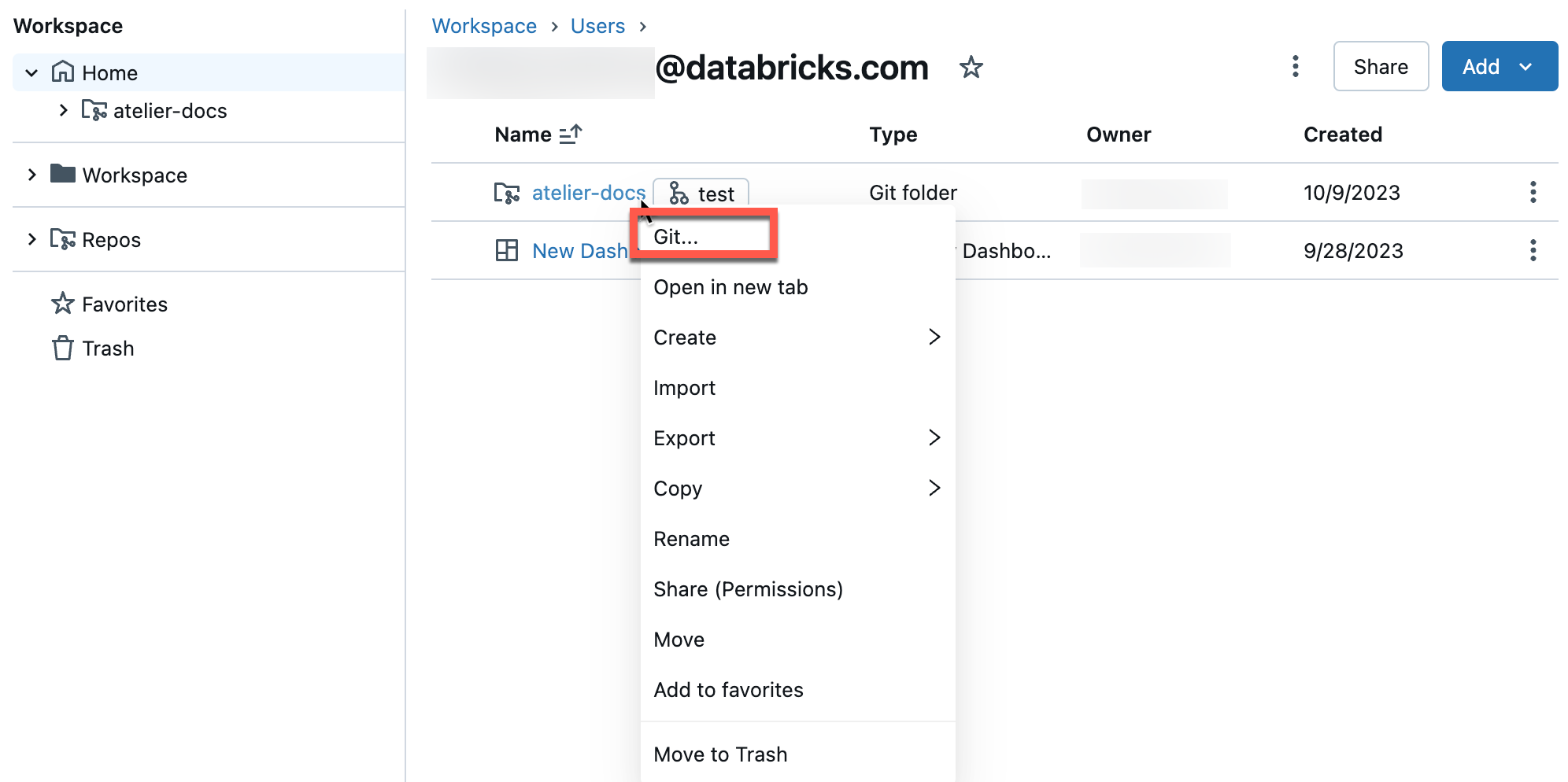This screenshot has height=782, width=1568.
Task: Click the test git branch badge
Action: pos(701,193)
